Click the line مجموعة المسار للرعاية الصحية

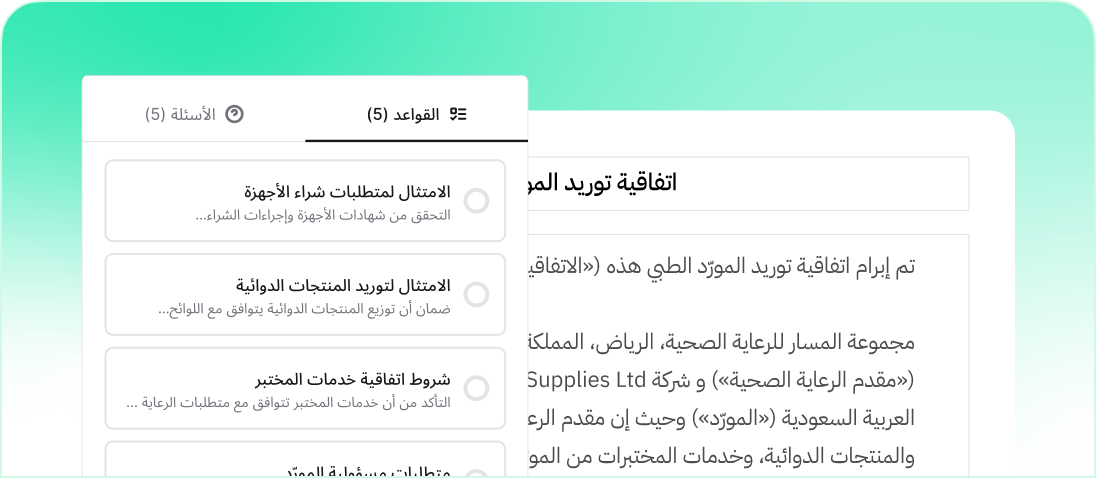click(x=720, y=342)
